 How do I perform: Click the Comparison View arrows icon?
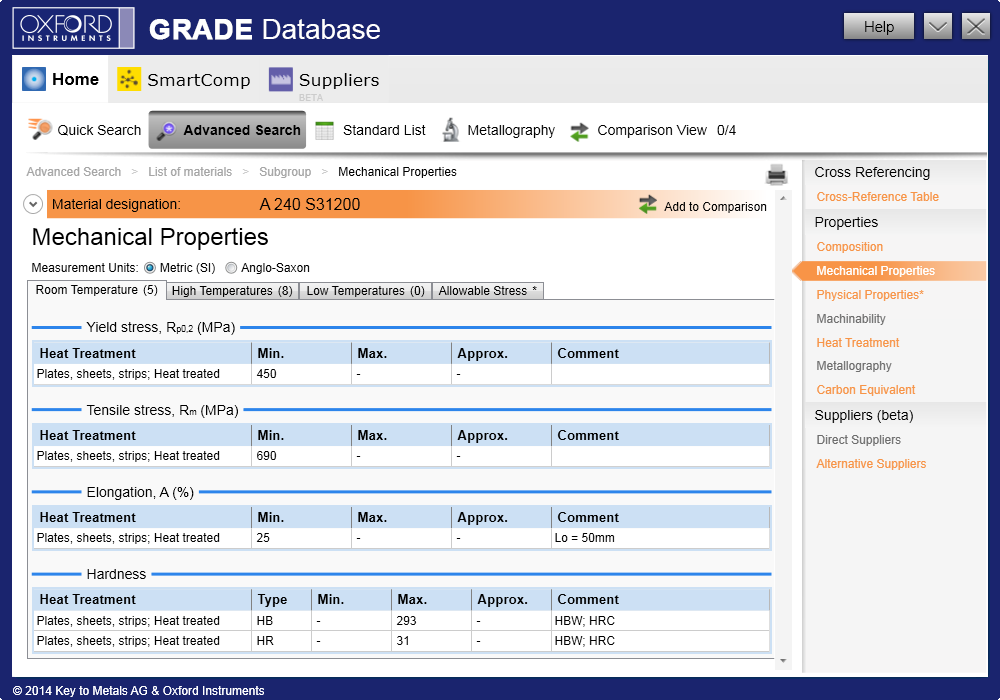(x=579, y=131)
